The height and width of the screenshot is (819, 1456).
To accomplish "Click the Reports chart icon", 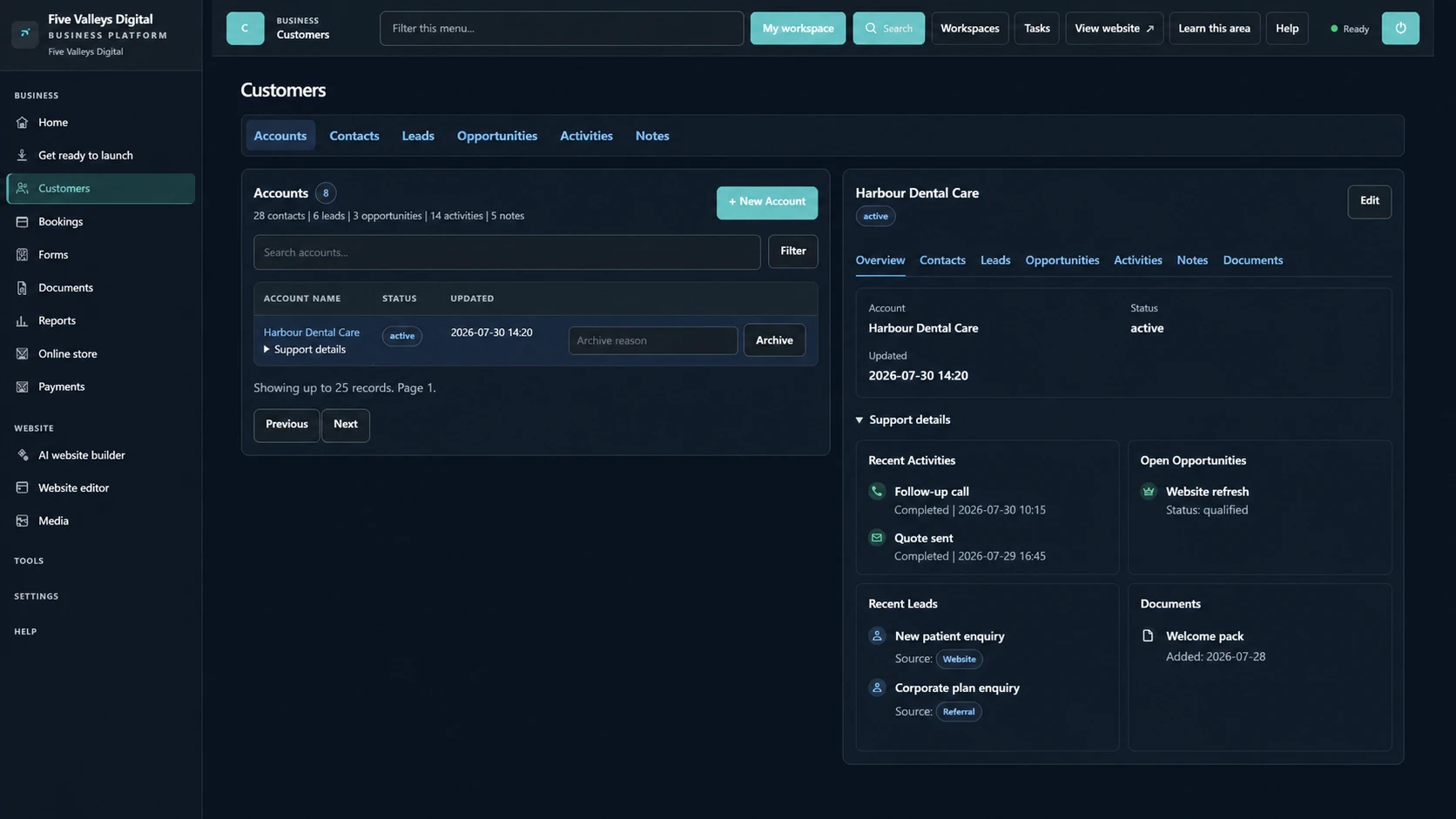I will 23,321.
